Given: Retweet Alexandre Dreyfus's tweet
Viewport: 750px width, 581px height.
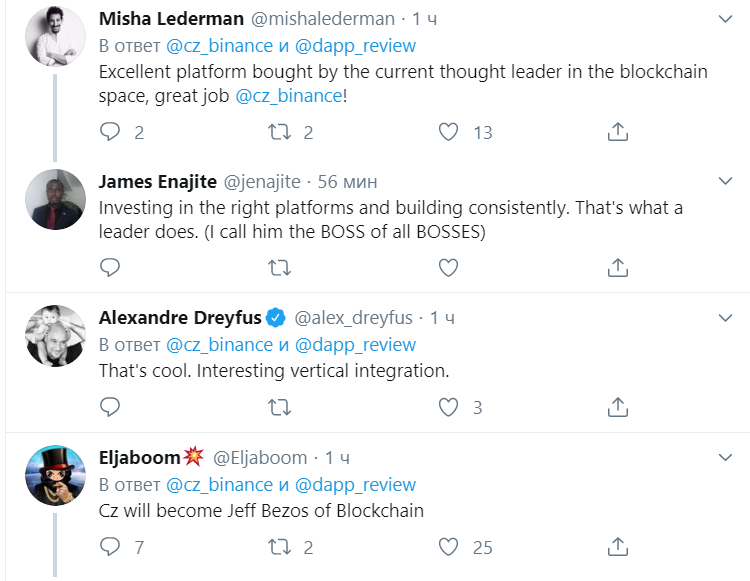Looking at the screenshot, I should click(279, 407).
